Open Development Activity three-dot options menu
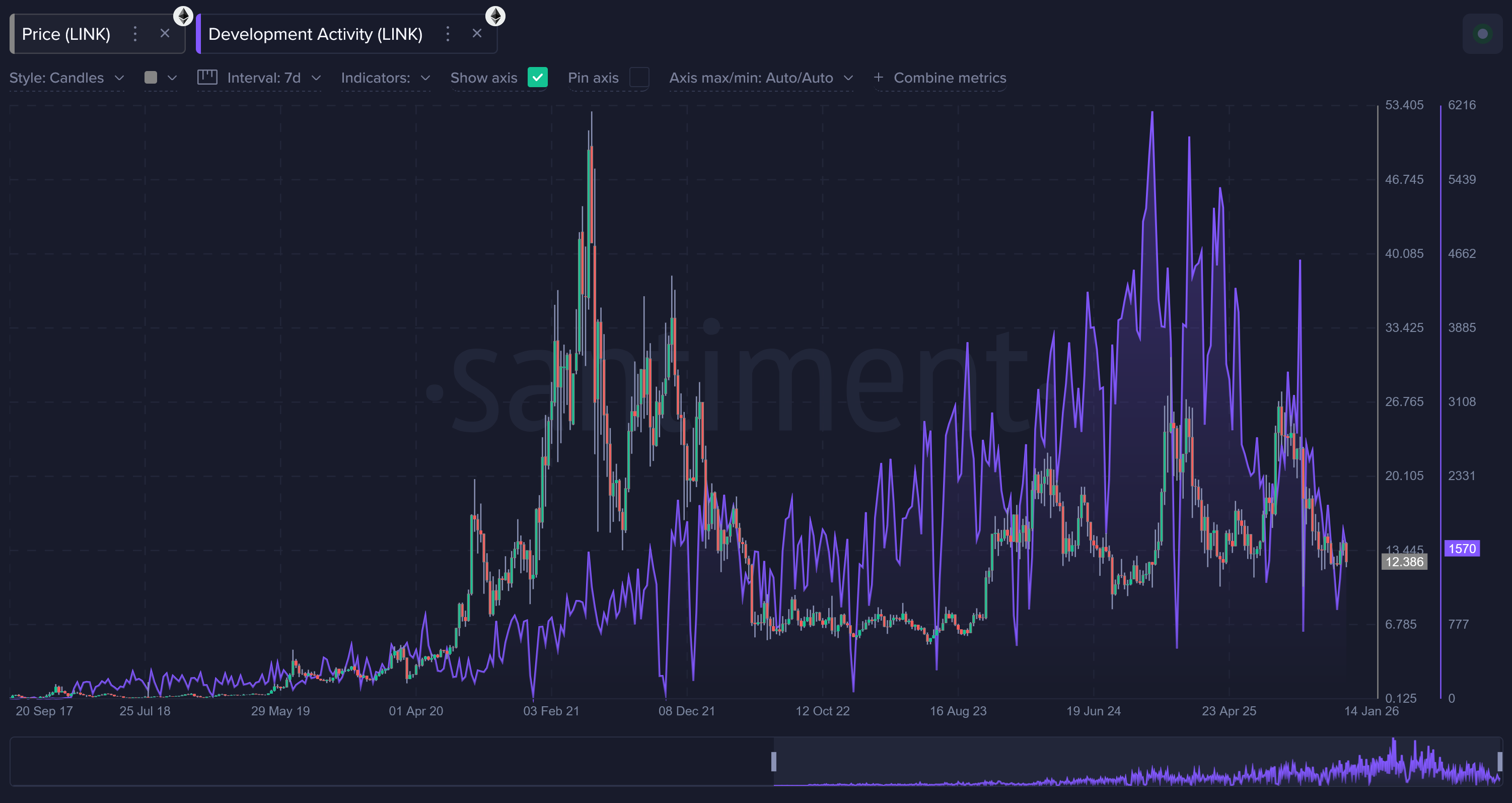 (448, 33)
